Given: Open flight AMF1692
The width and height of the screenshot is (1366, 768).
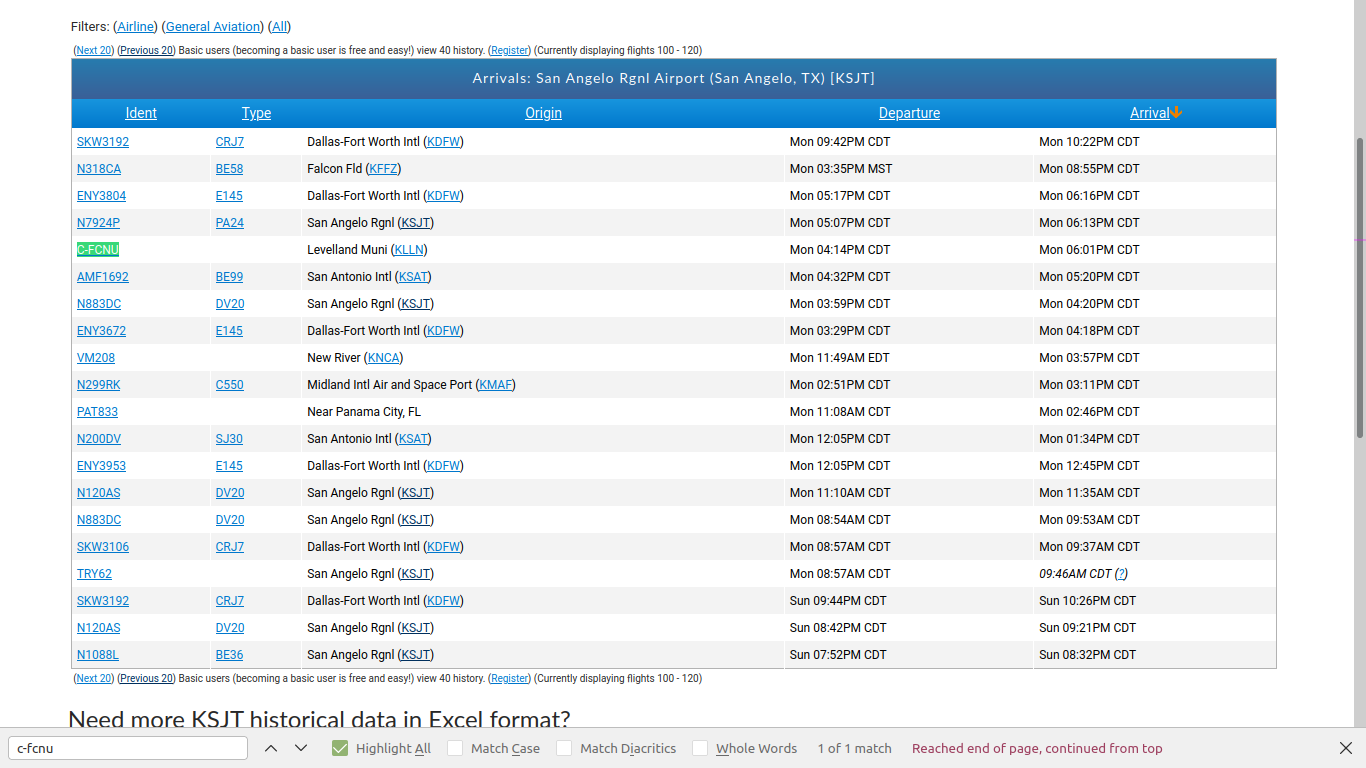Looking at the screenshot, I should [x=103, y=277].
